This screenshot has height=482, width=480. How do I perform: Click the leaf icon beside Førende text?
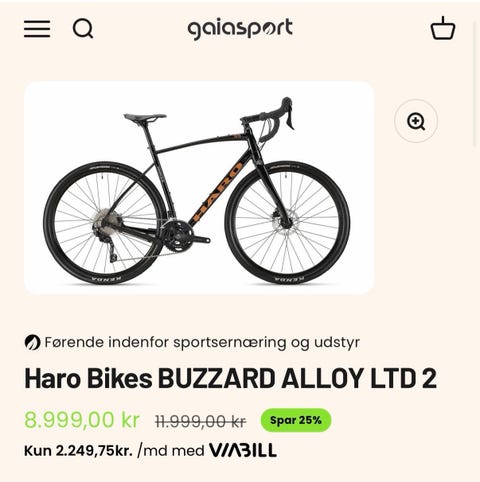[32, 342]
